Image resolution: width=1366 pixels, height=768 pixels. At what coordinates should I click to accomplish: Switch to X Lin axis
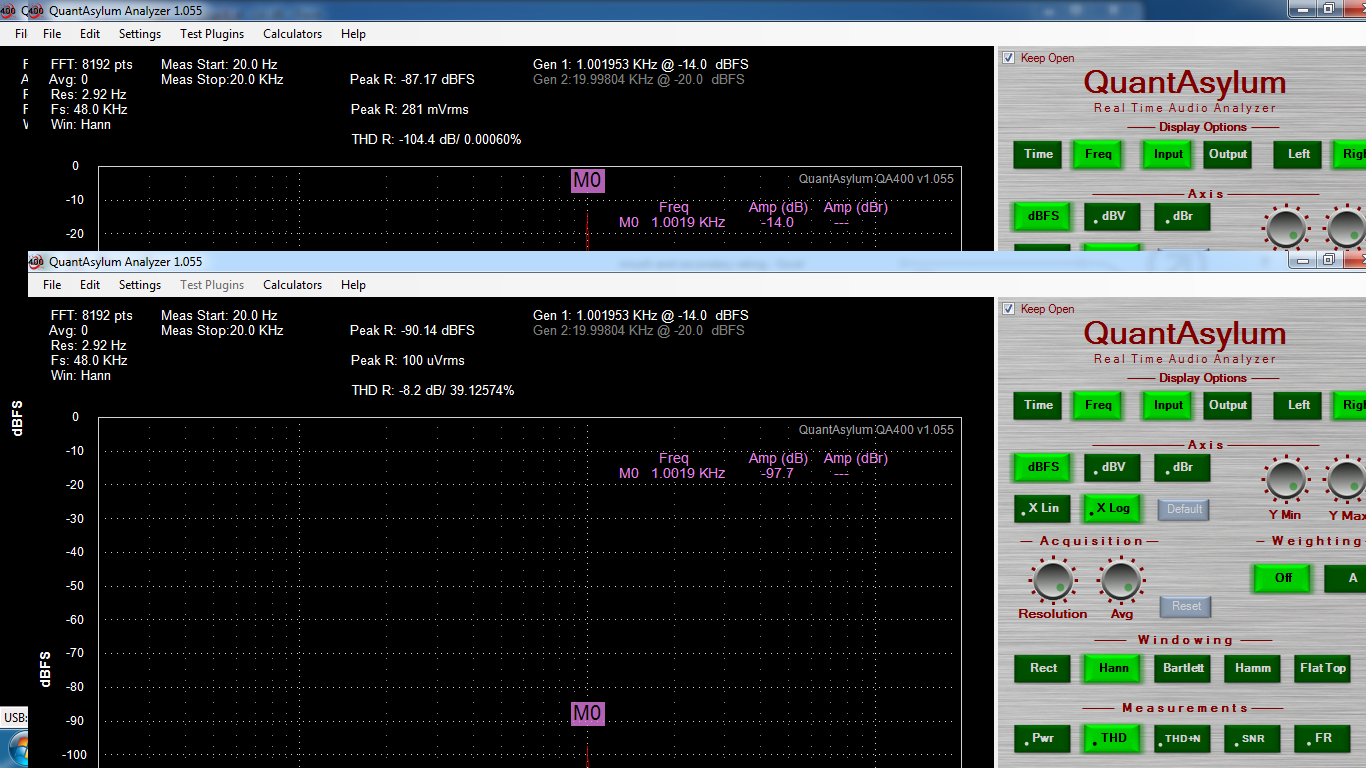[x=1042, y=508]
